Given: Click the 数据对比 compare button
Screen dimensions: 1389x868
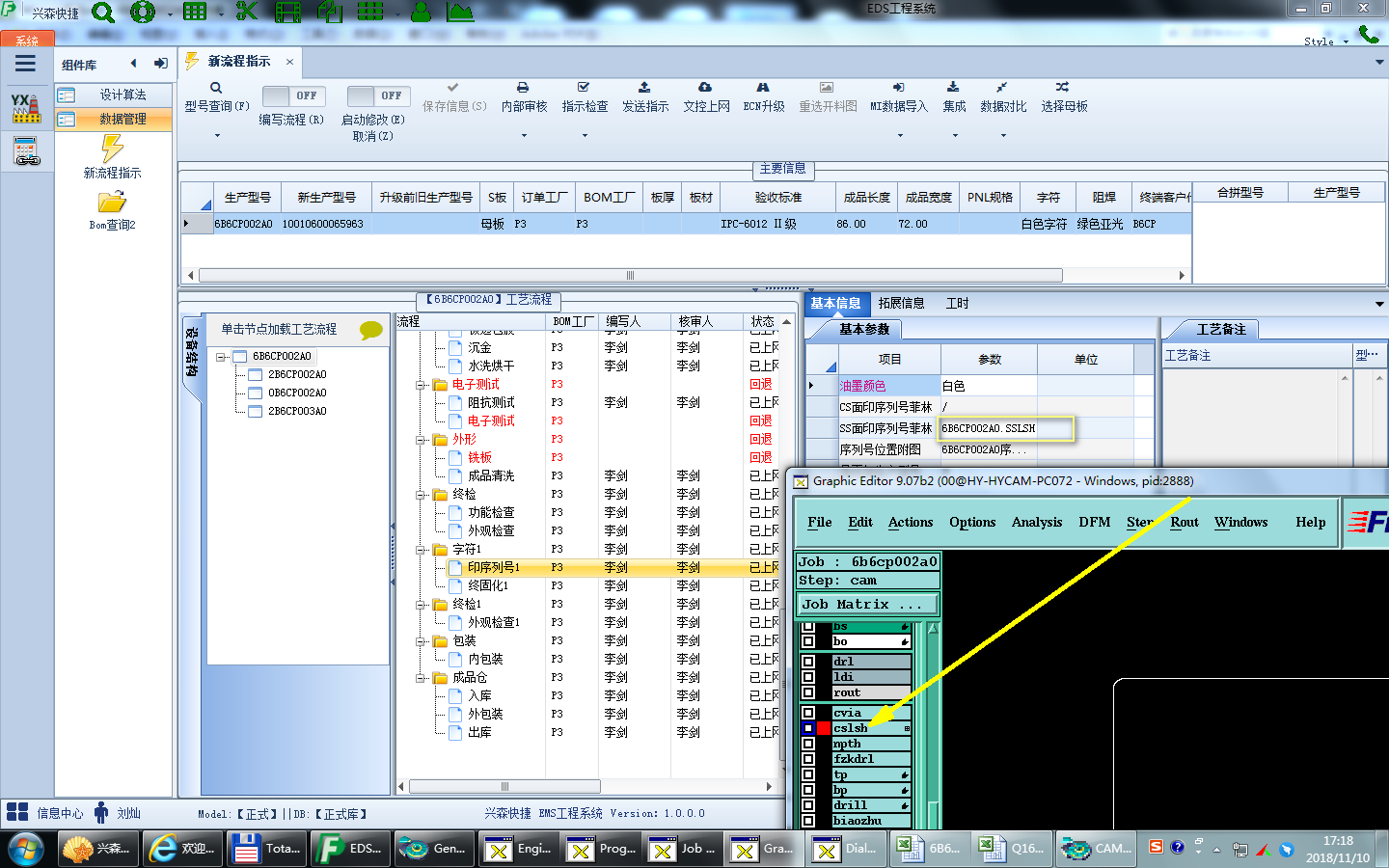Looking at the screenshot, I should click(1003, 97).
